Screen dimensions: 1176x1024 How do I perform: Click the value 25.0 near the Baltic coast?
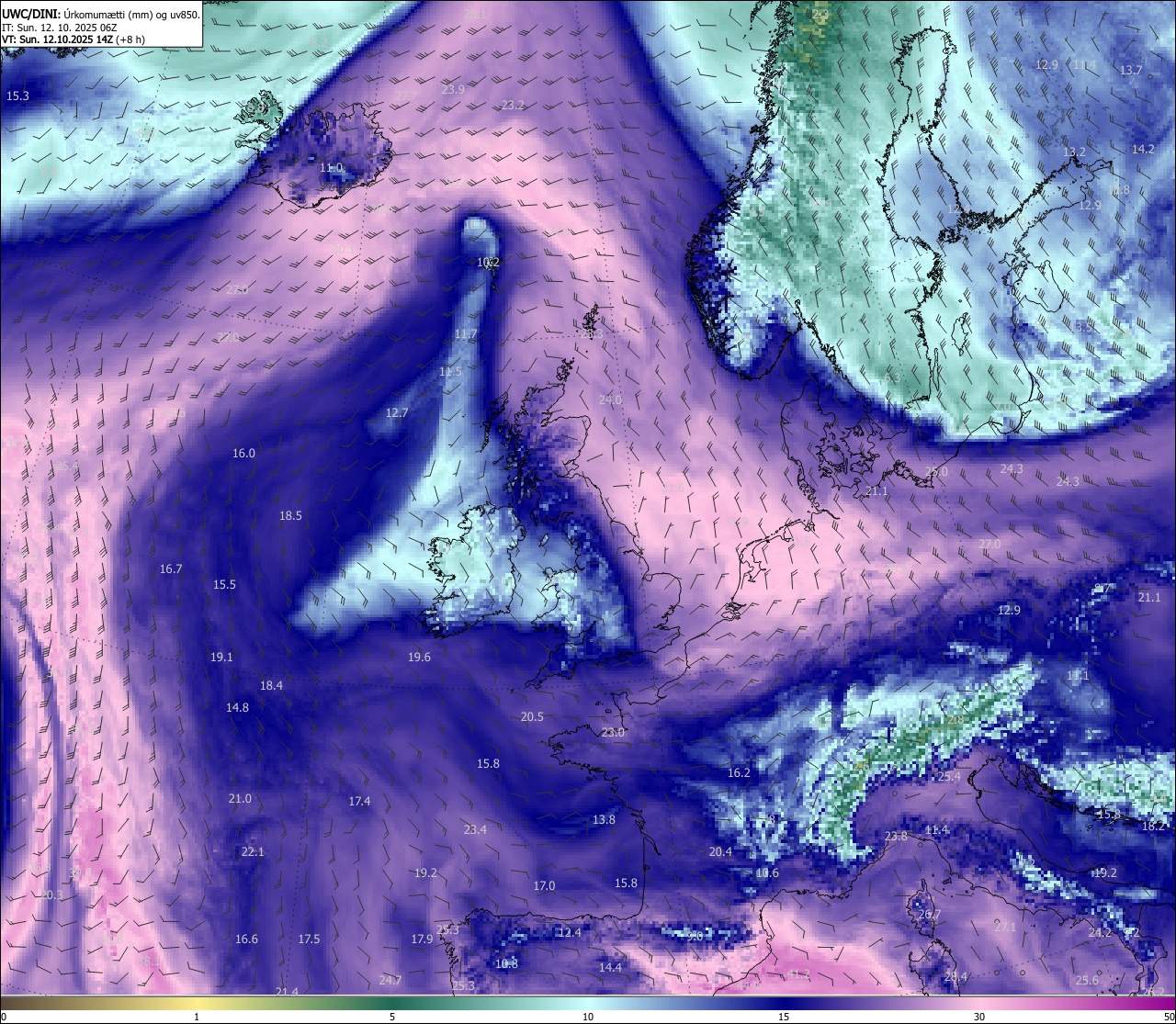tap(936, 471)
